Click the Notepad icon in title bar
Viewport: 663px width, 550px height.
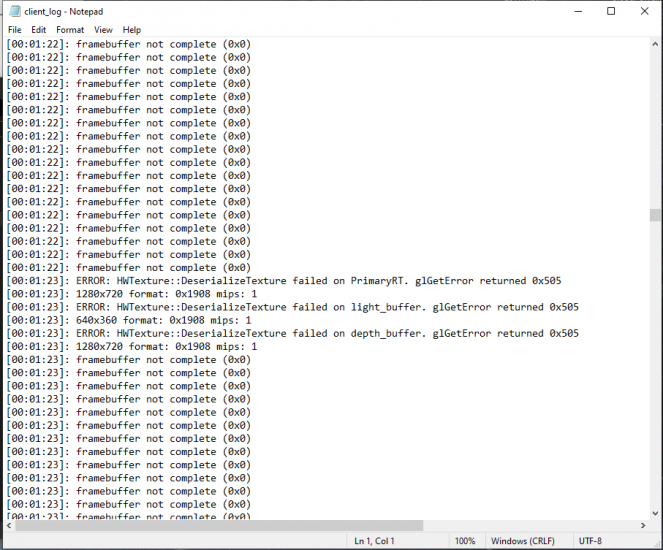15,11
